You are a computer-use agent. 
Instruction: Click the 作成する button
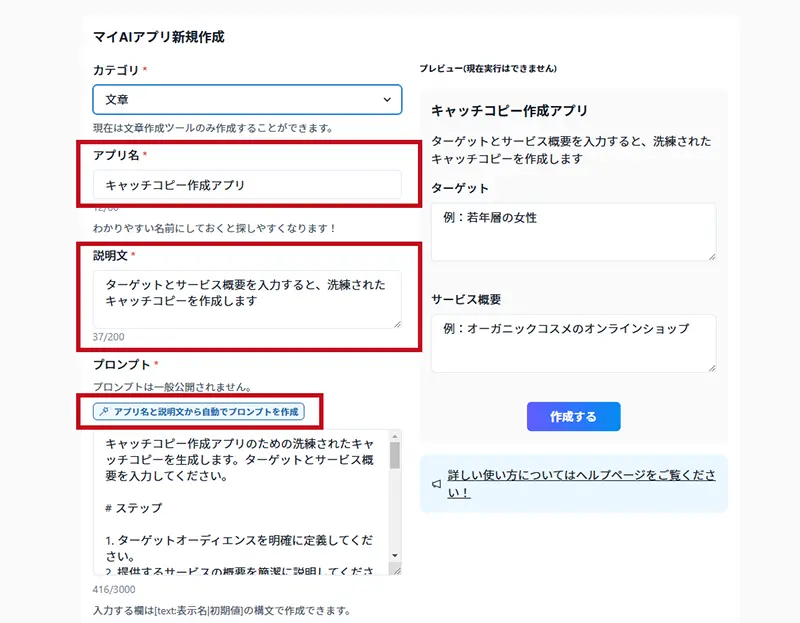click(573, 416)
